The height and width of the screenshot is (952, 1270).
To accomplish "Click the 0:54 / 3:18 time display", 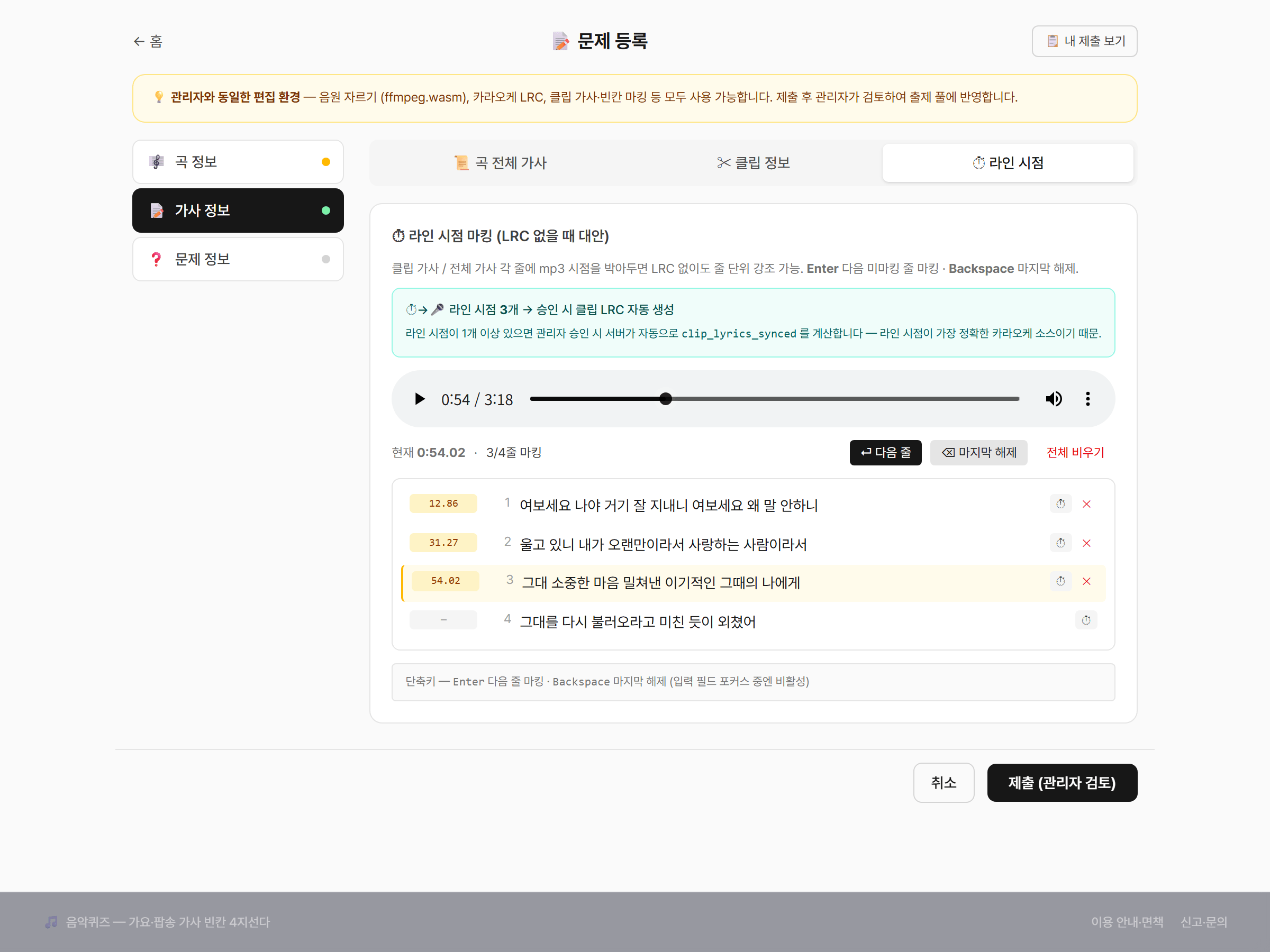I will tap(477, 399).
